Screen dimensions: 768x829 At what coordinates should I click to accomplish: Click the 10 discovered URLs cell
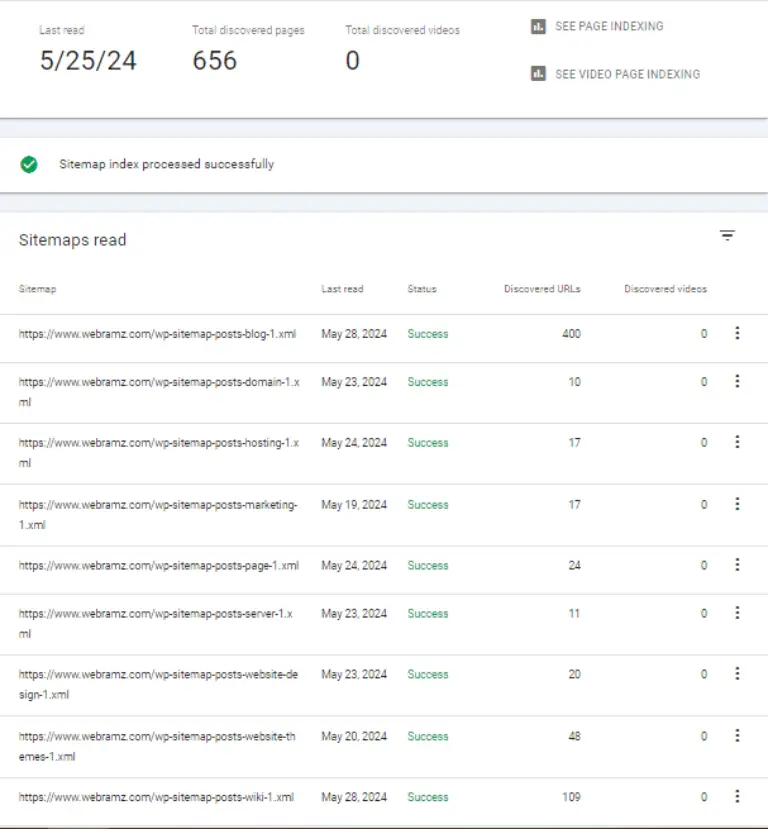pos(575,382)
